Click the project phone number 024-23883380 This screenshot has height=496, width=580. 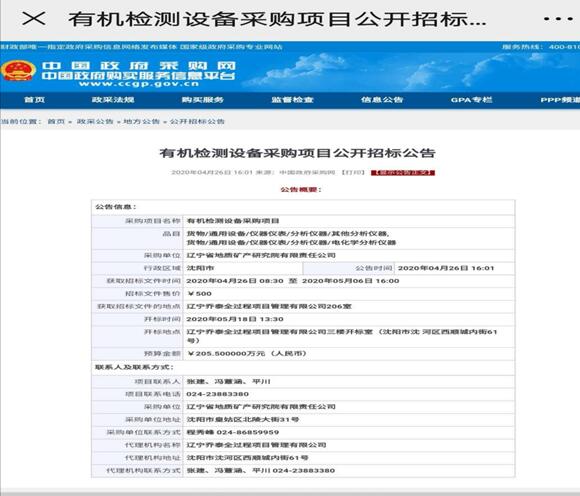218,394
